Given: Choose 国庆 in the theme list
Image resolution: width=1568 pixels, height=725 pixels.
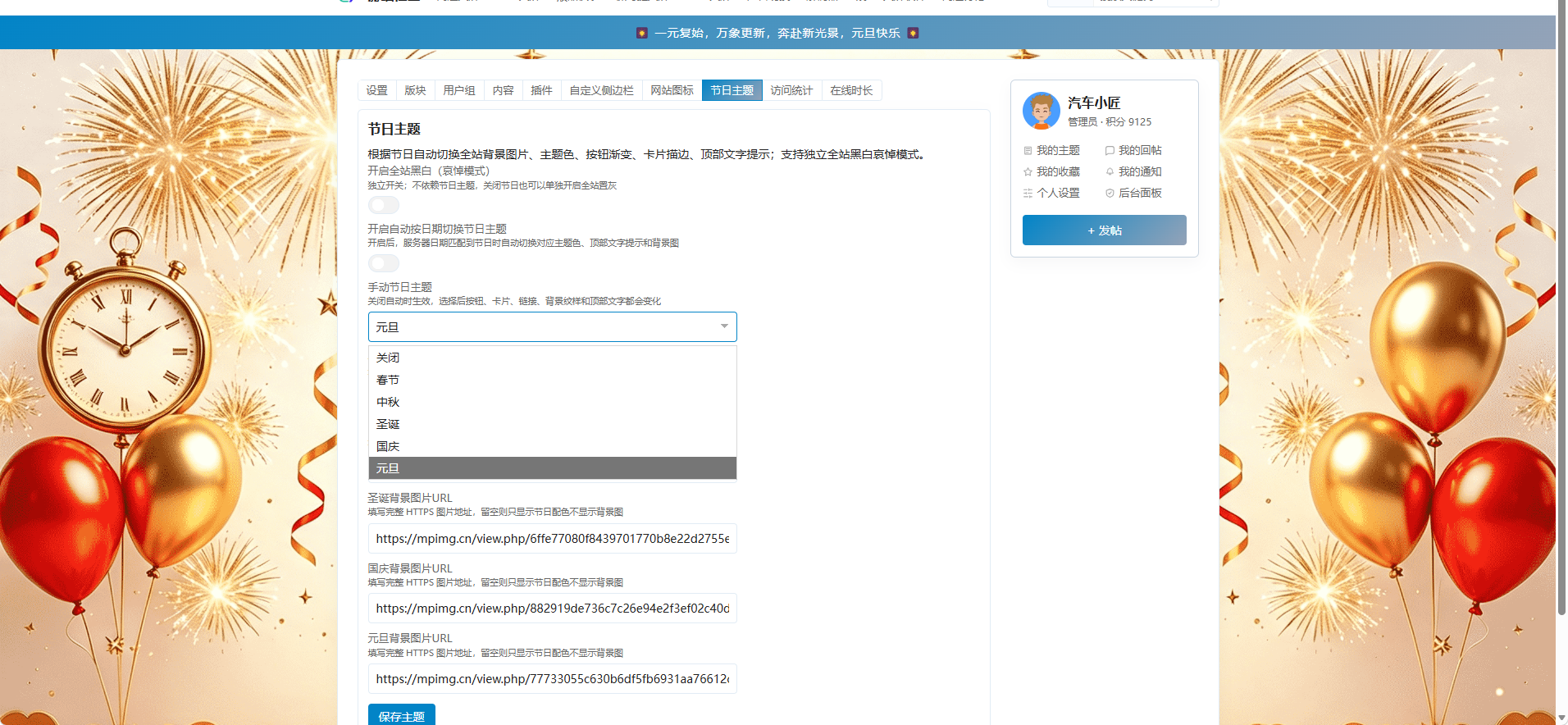Looking at the screenshot, I should [x=553, y=446].
